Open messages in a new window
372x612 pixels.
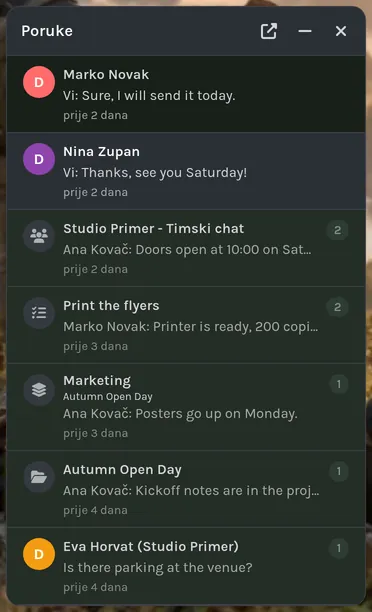click(x=269, y=31)
